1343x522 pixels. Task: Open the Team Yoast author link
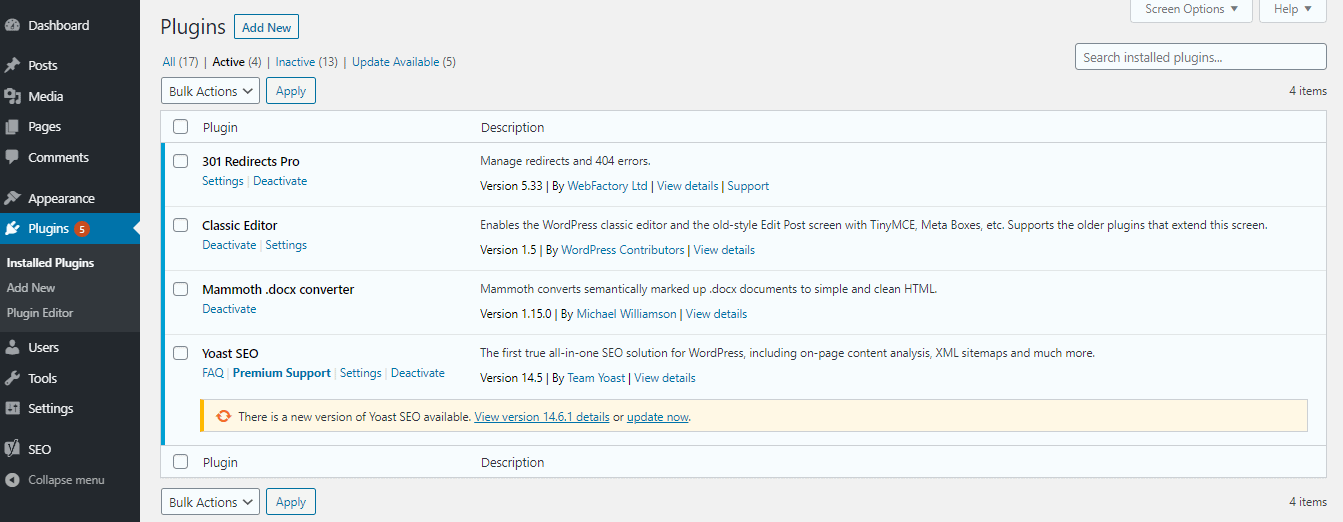click(x=596, y=378)
